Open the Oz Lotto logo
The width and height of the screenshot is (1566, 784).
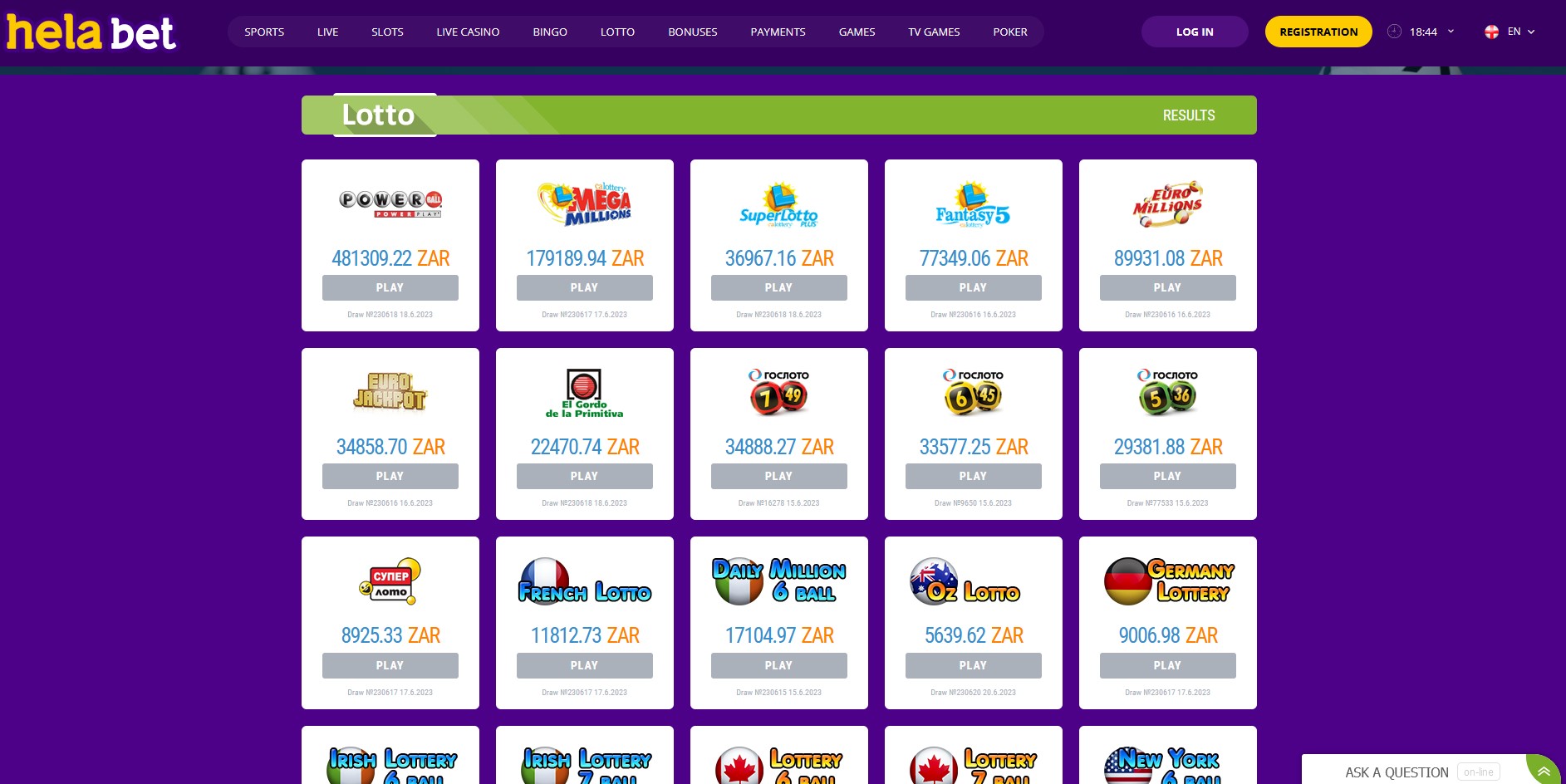(x=965, y=581)
